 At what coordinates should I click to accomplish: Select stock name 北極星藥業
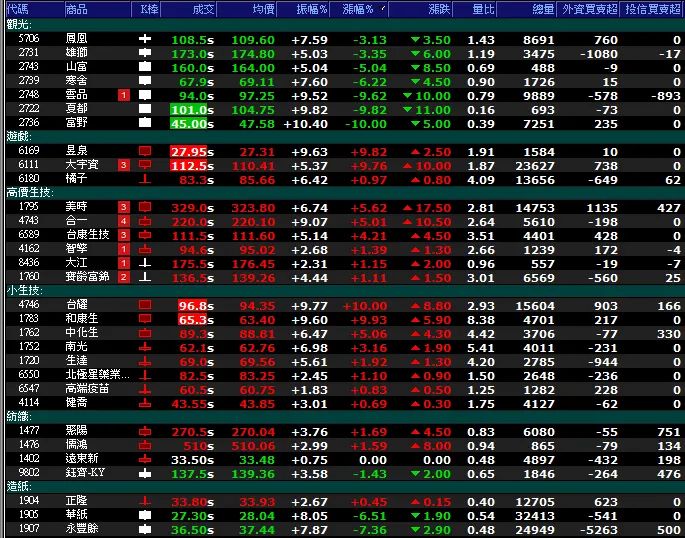(97, 375)
